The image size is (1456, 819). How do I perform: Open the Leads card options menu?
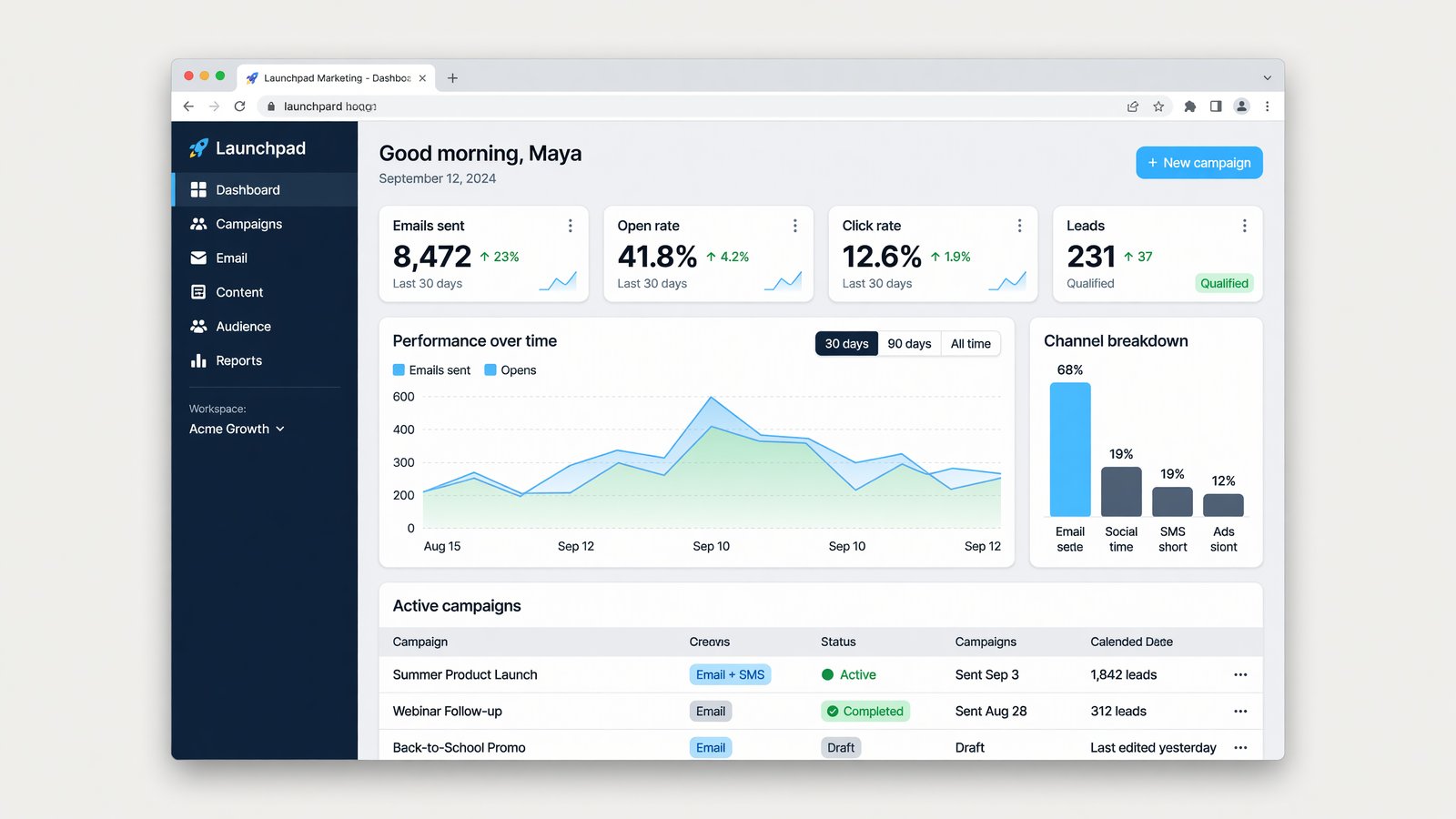click(1244, 226)
